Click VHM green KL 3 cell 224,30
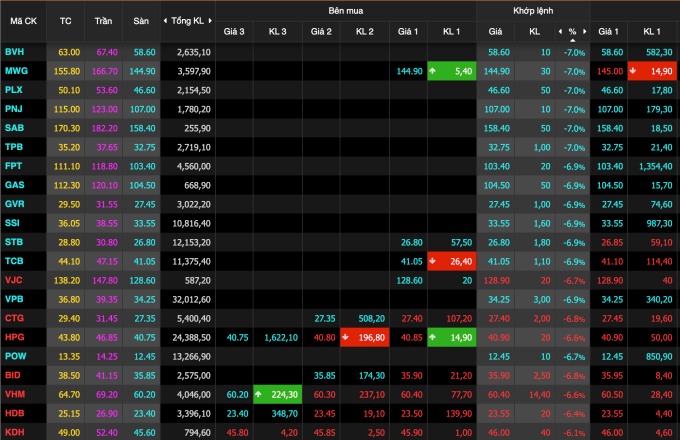The image size is (680, 440). click(x=278, y=394)
